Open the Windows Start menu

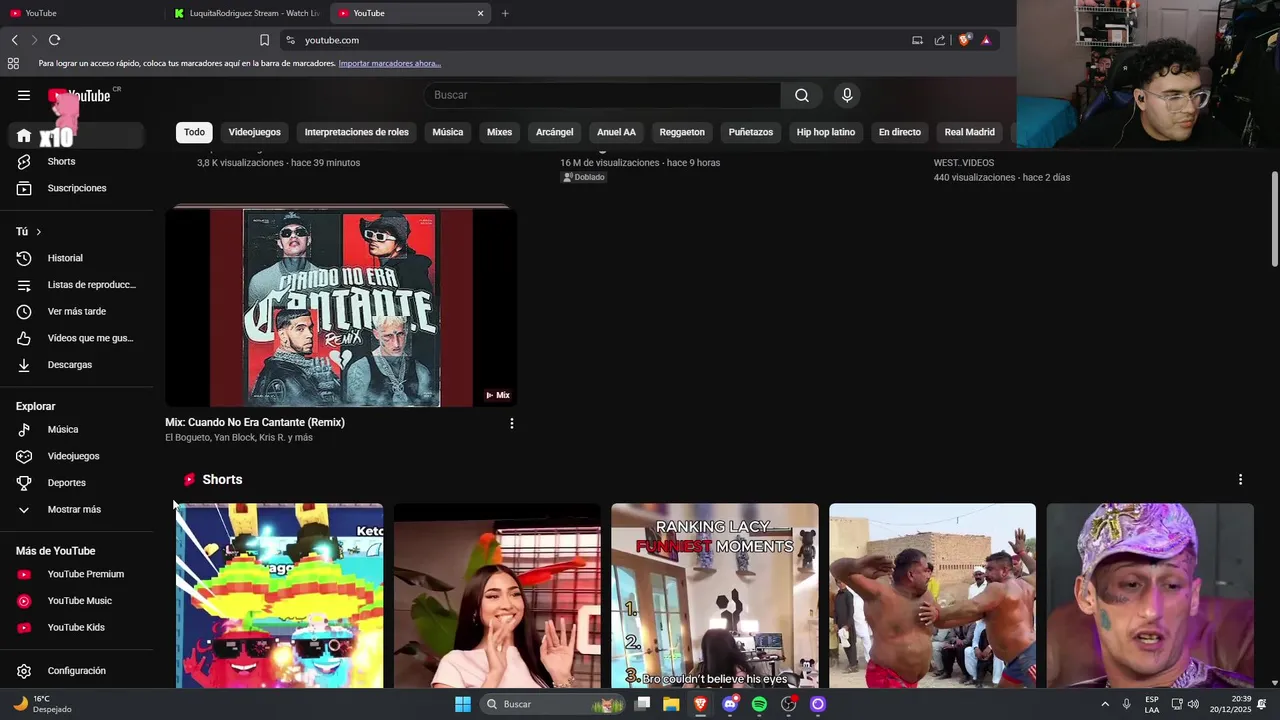coord(463,704)
